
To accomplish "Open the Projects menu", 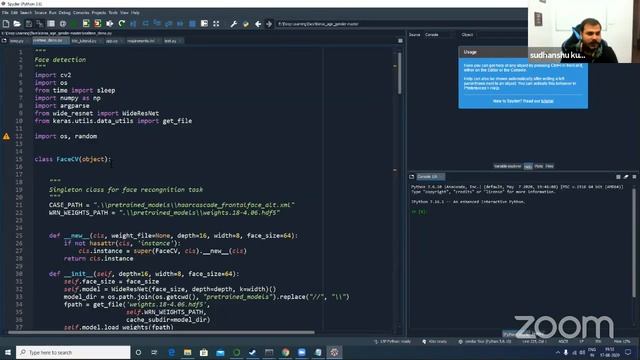I will click(99, 13).
